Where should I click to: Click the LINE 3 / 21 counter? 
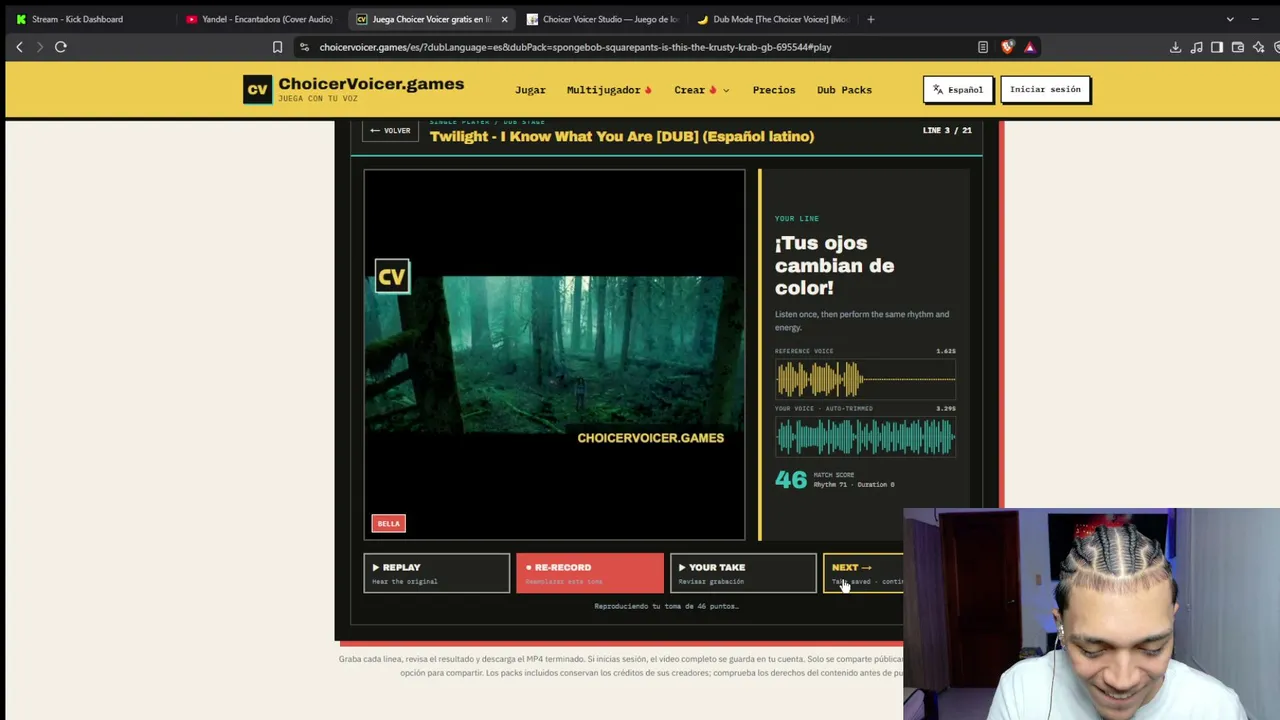(947, 130)
